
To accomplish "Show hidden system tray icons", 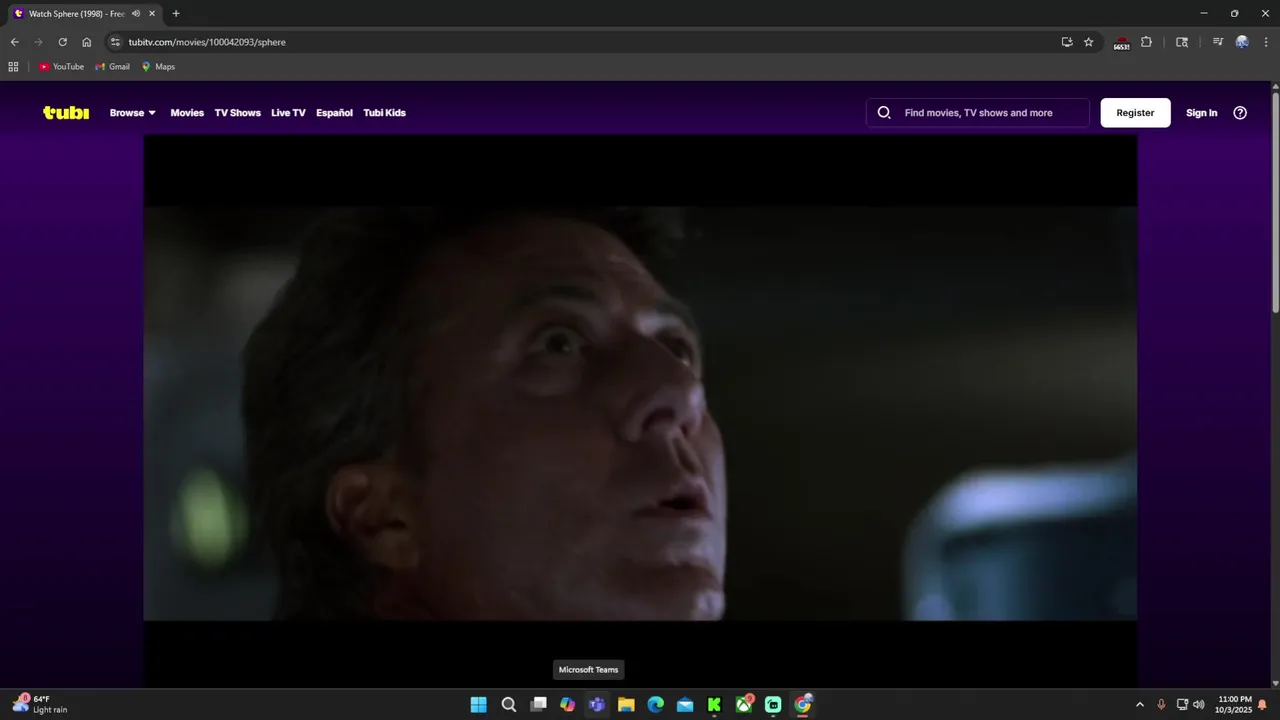I will pyautogui.click(x=1139, y=705).
